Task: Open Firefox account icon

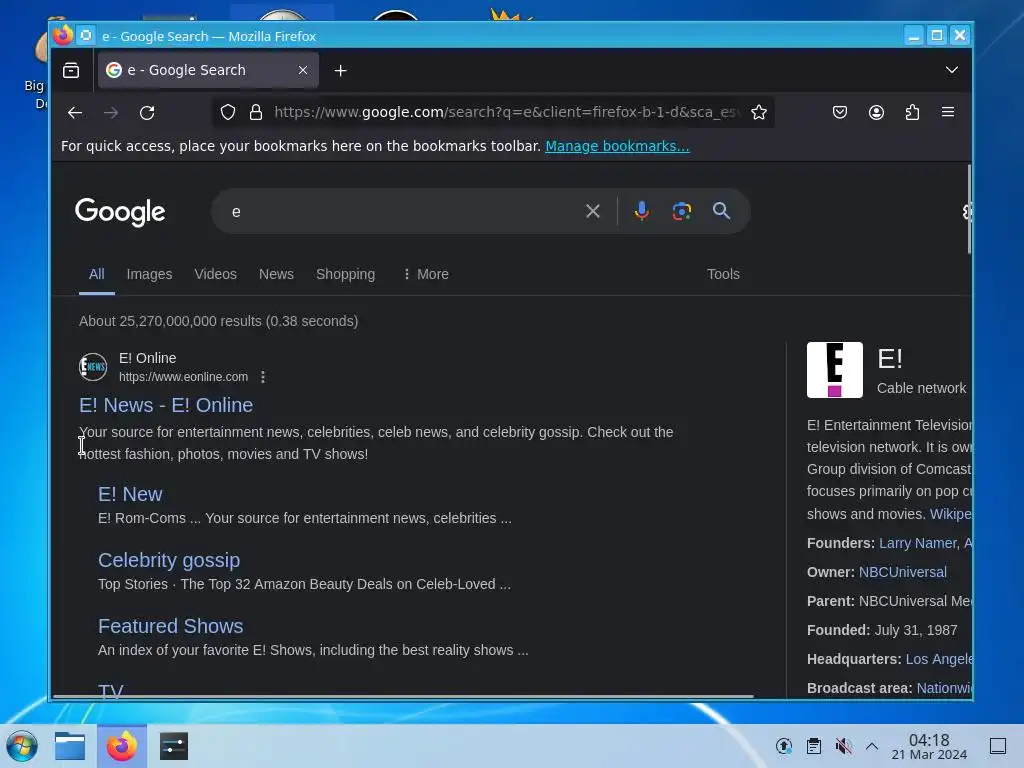Action: 876,112
